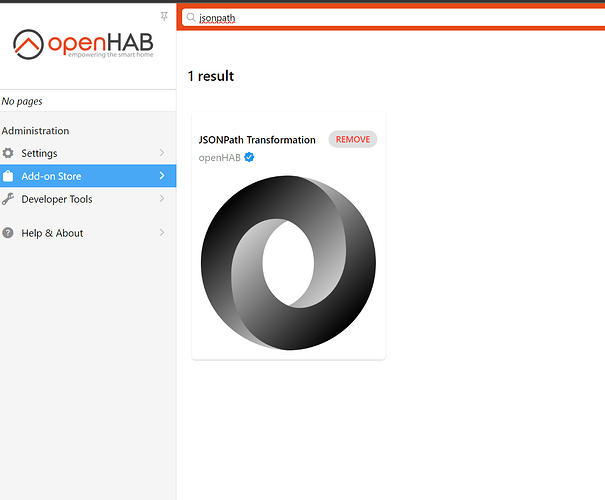Click the Developer Tools wrench icon
This screenshot has height=500, width=605.
(8, 199)
